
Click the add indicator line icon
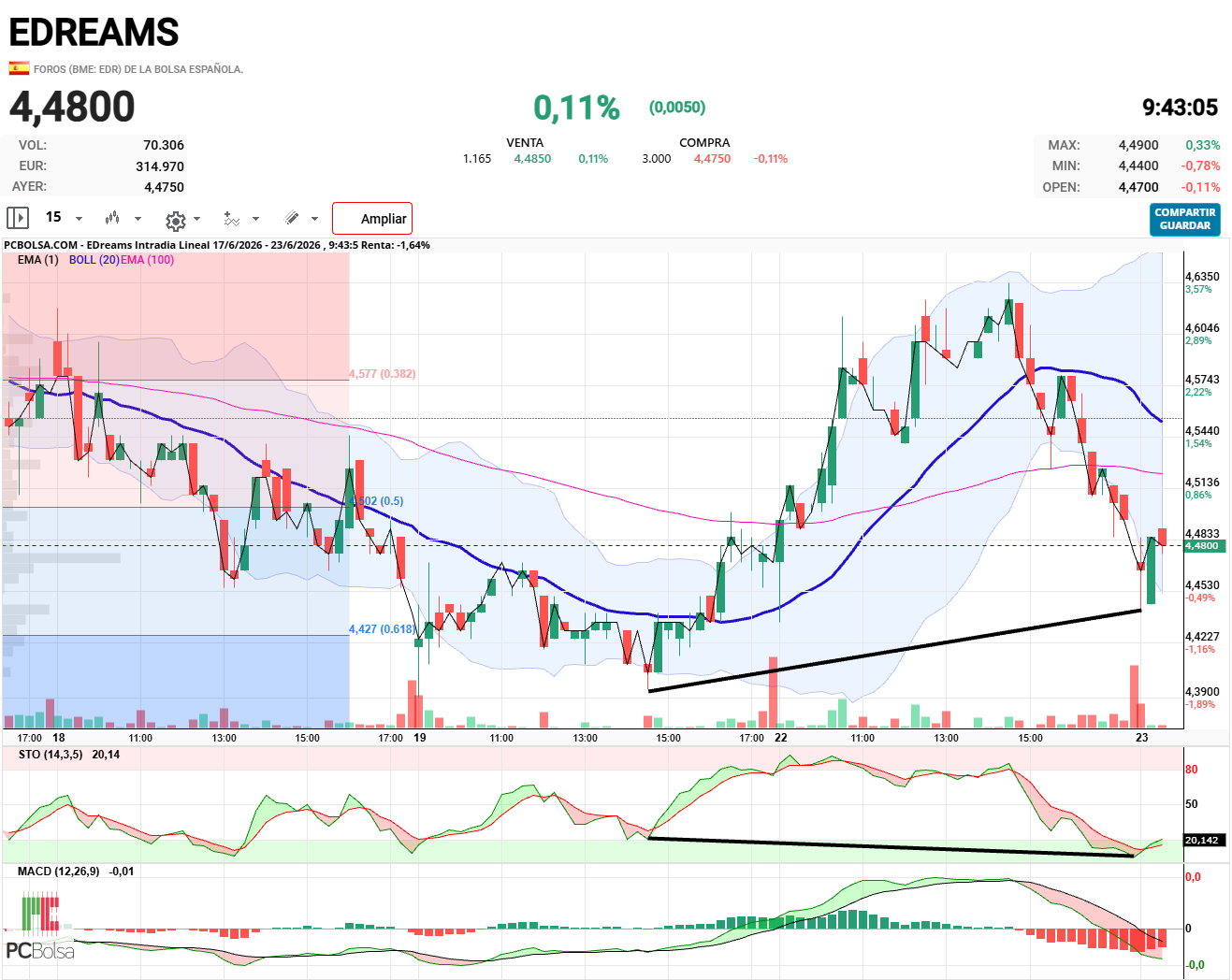coord(231,219)
